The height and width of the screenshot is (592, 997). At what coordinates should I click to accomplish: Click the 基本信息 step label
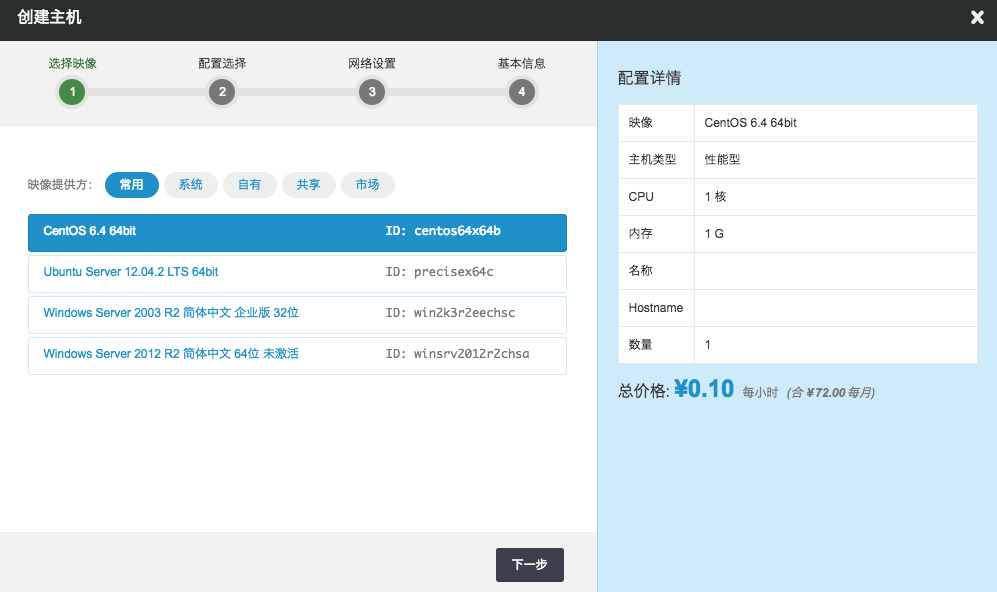click(x=521, y=64)
